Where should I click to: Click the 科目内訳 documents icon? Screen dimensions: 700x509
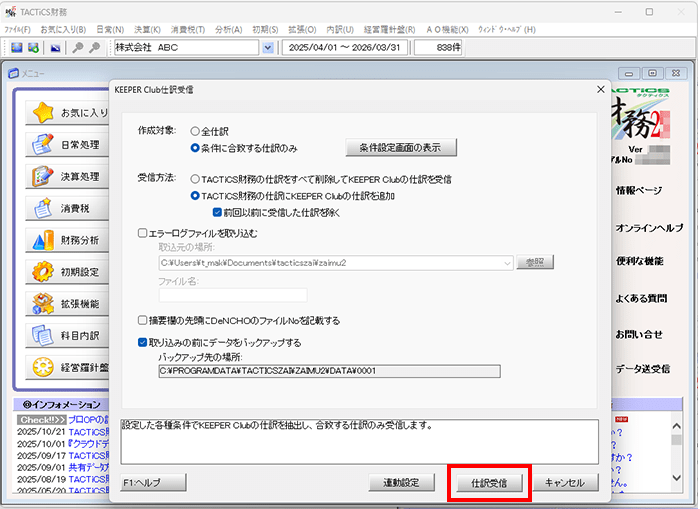pos(43,334)
